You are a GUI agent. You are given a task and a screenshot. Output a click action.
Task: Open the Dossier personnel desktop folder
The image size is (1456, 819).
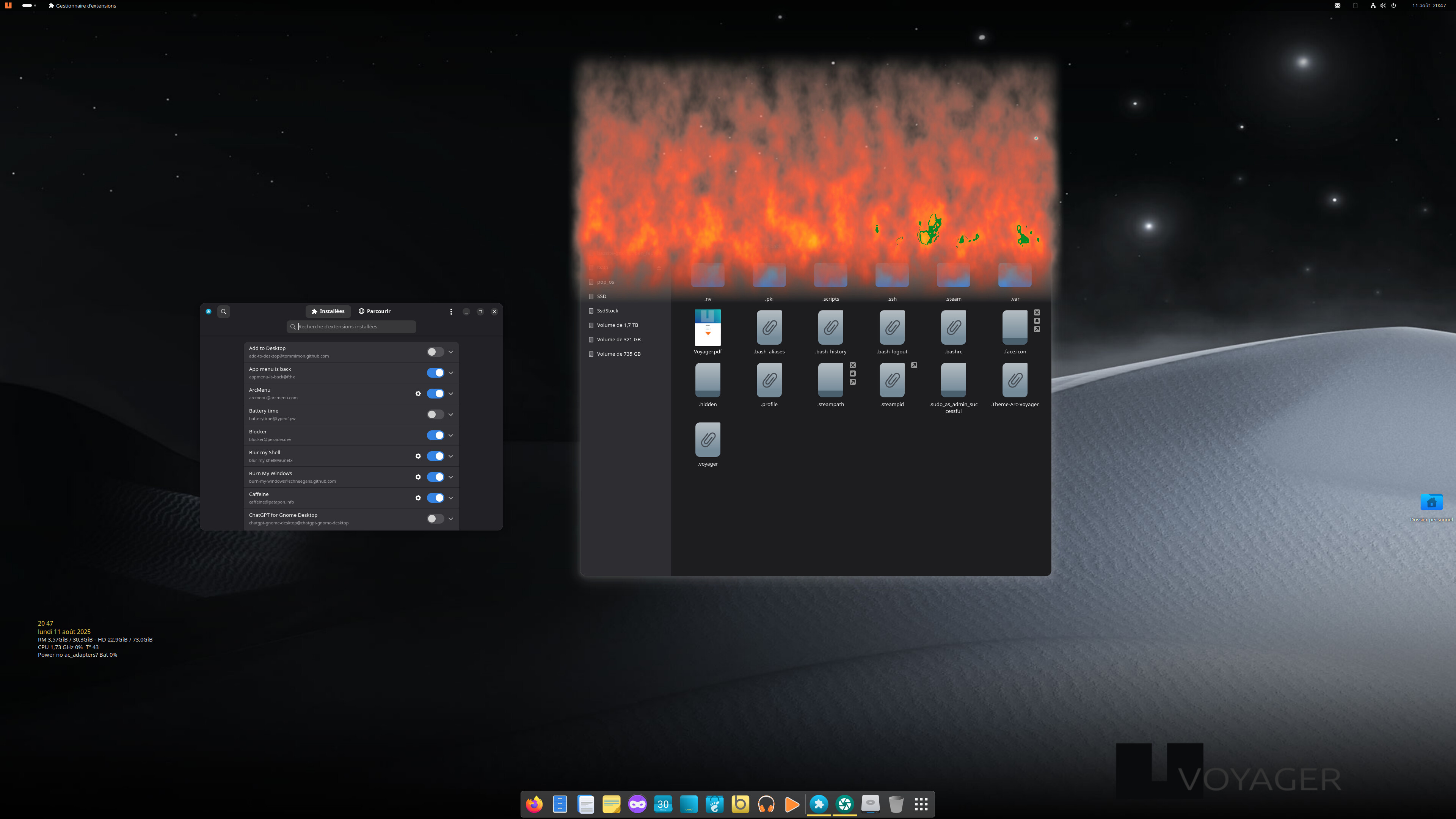(x=1431, y=503)
